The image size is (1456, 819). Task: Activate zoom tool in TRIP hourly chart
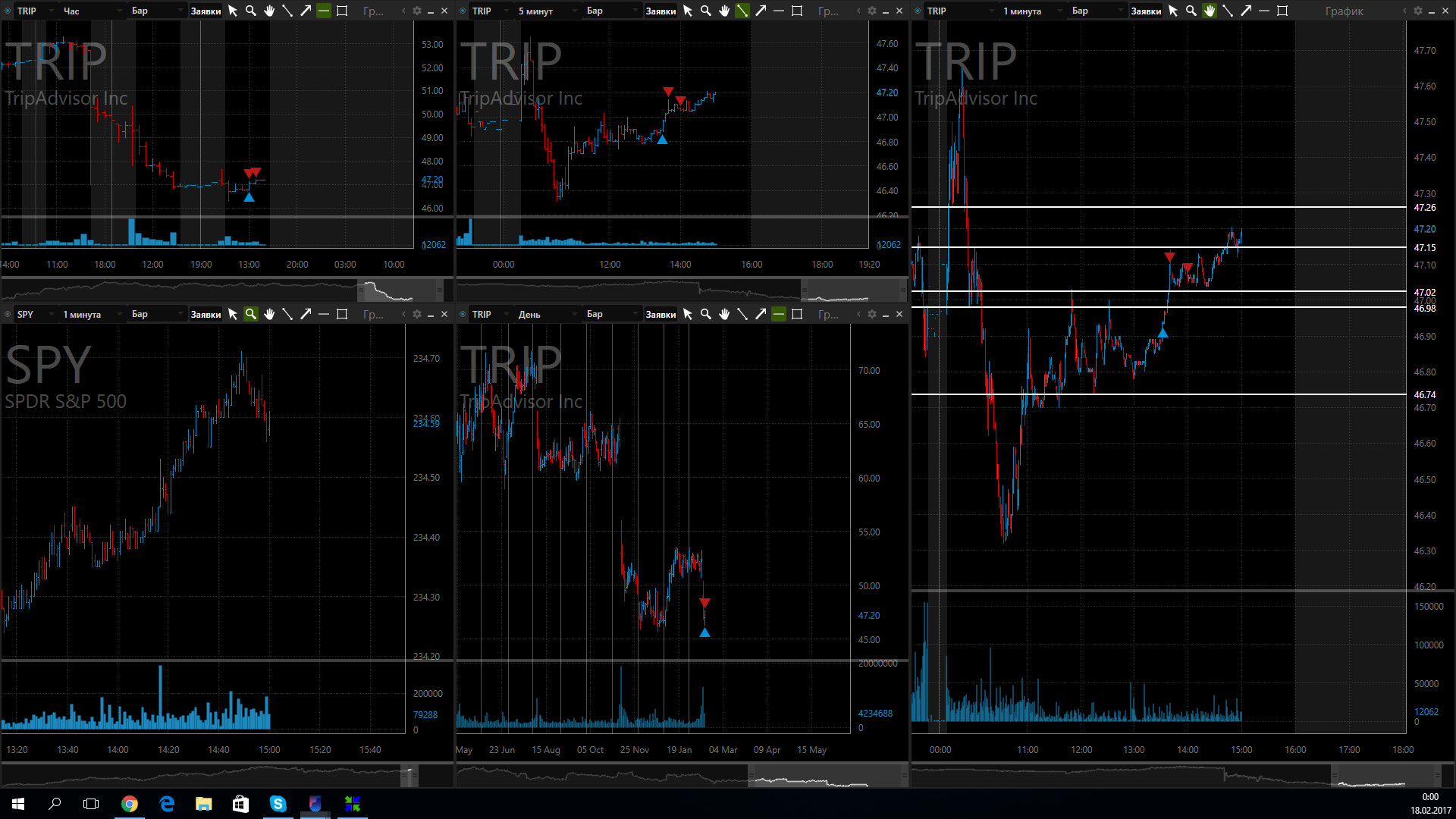coord(251,11)
